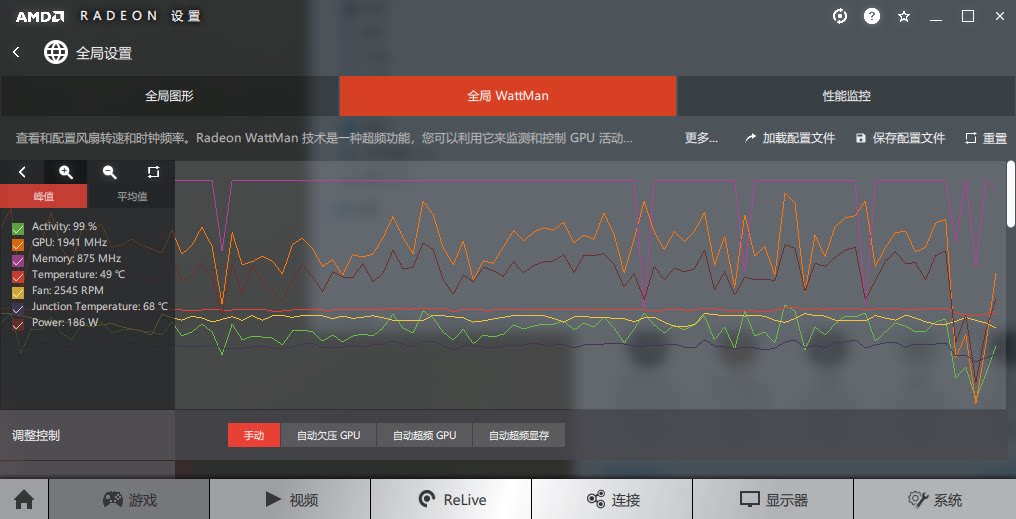1016x519 pixels.
Task: Switch to the 全局图形 tab
Action: click(x=169, y=96)
